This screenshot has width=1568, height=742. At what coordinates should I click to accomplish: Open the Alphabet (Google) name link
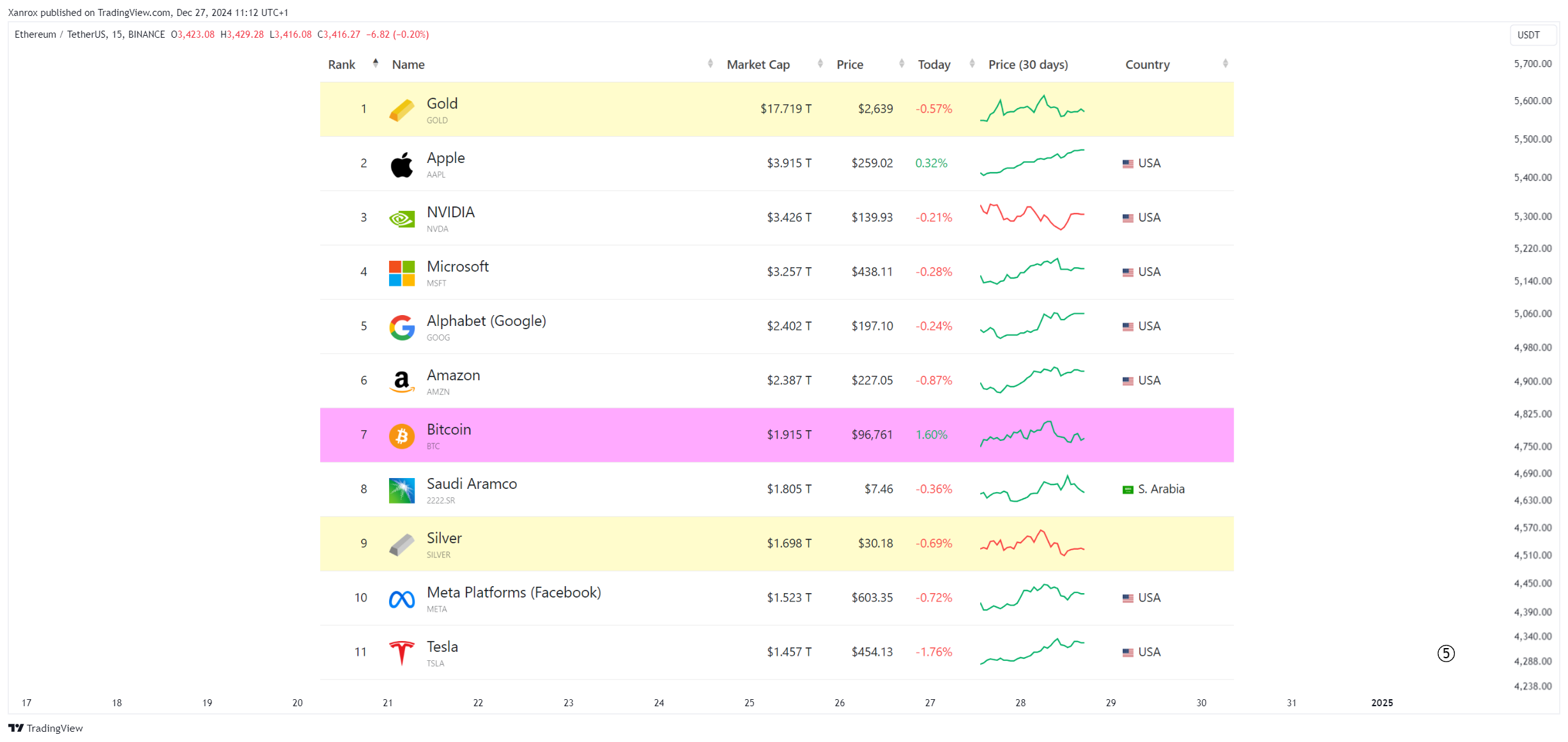point(486,321)
